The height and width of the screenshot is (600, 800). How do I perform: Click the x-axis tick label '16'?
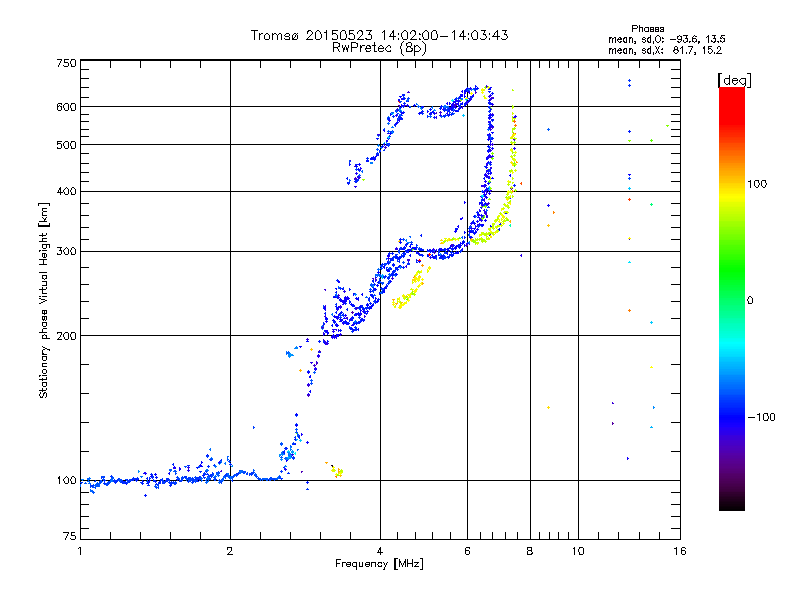coord(680,551)
